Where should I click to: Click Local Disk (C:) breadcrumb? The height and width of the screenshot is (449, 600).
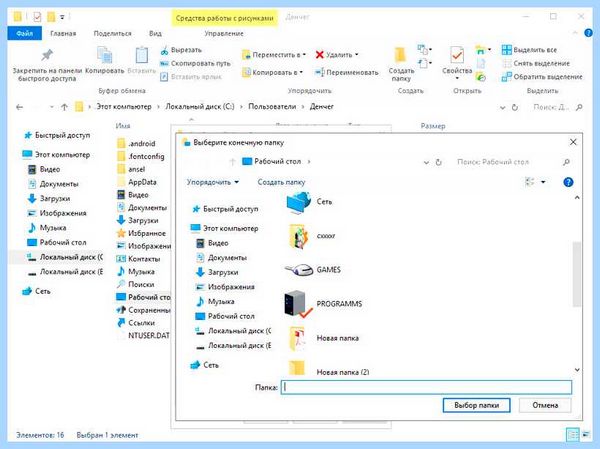pyautogui.click(x=200, y=106)
